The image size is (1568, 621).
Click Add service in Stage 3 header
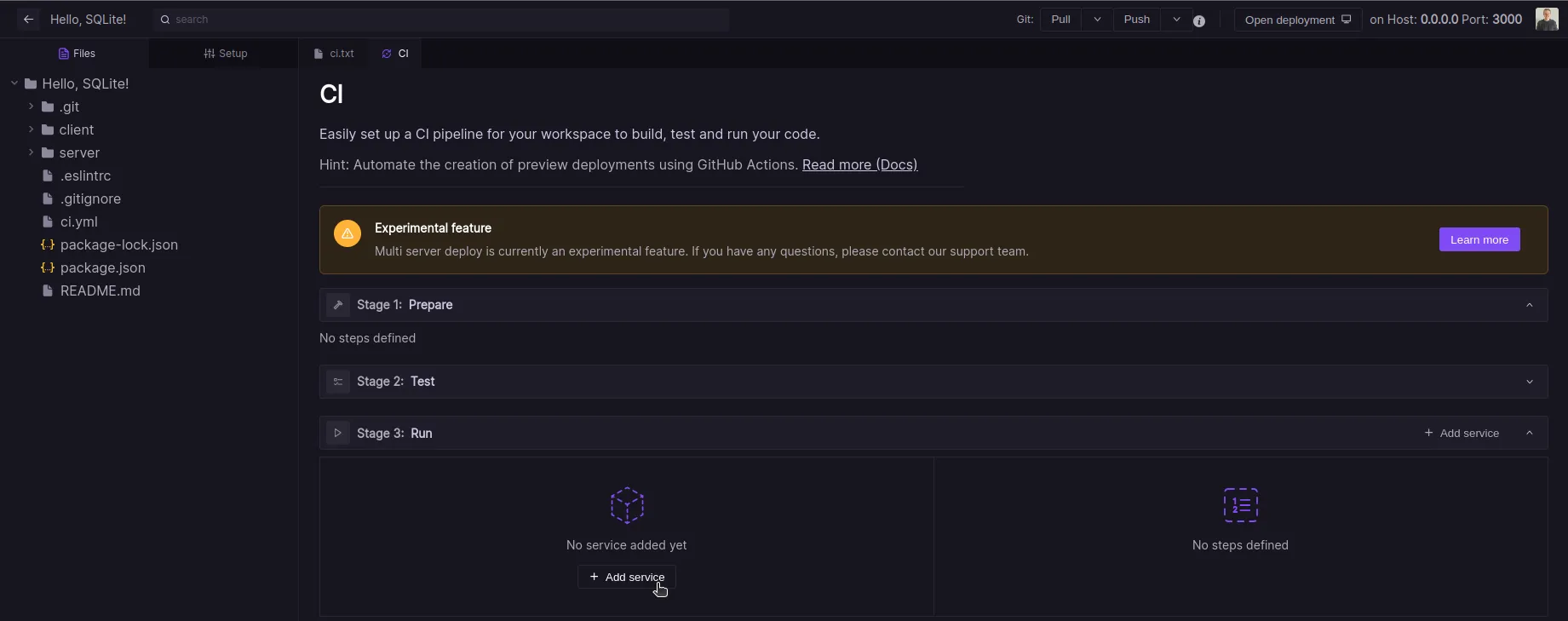[1462, 433]
